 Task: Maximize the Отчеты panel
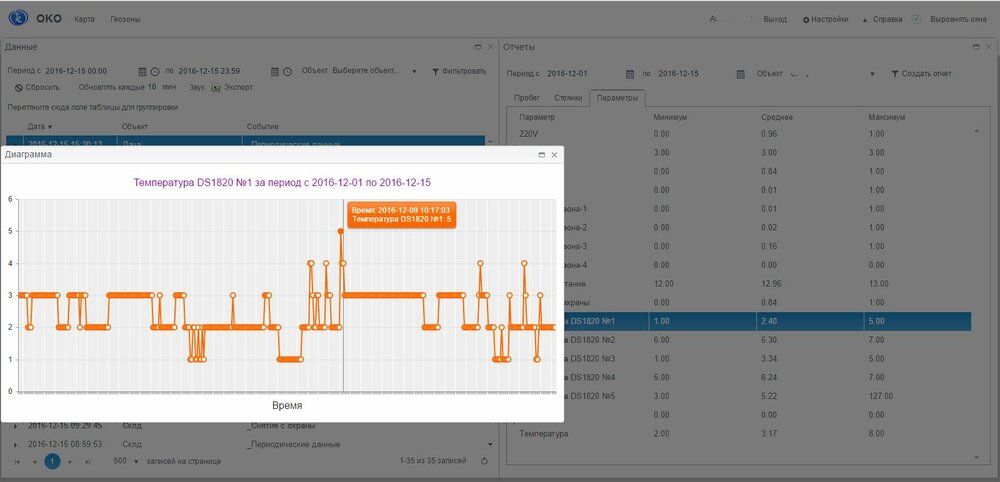[x=977, y=47]
